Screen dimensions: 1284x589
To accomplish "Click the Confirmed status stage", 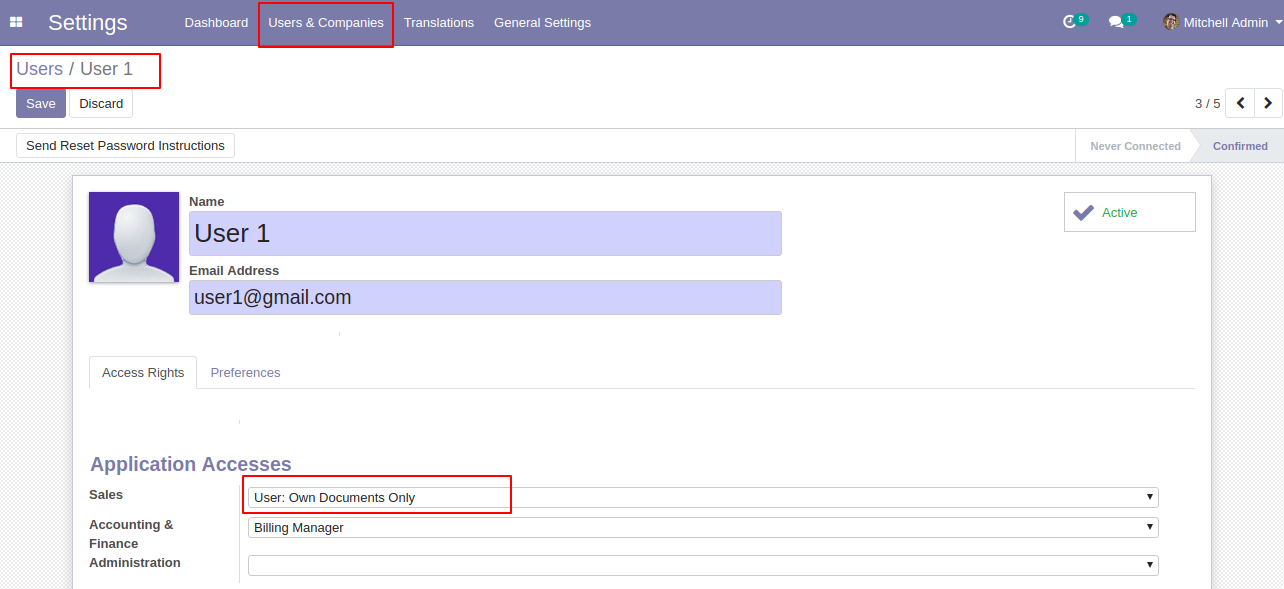I will pos(1240,146).
